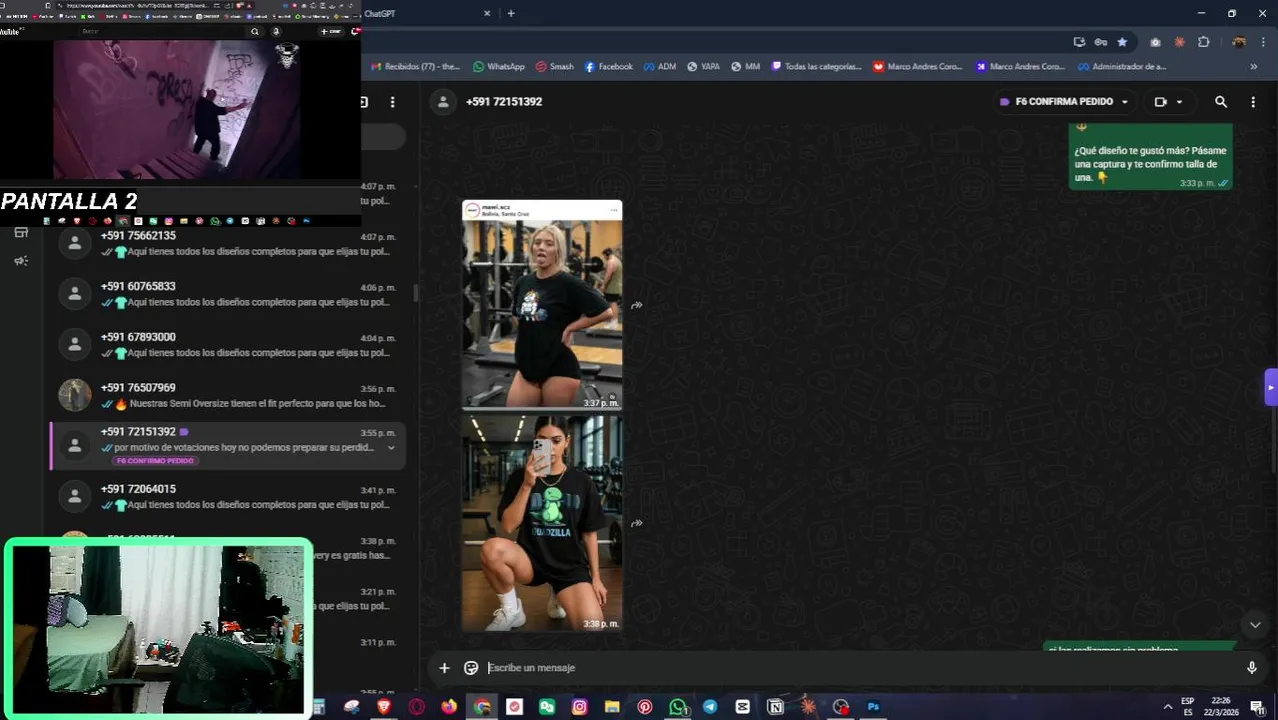Open Firefox from the taskbar
The height and width of the screenshot is (720, 1278).
449,707
